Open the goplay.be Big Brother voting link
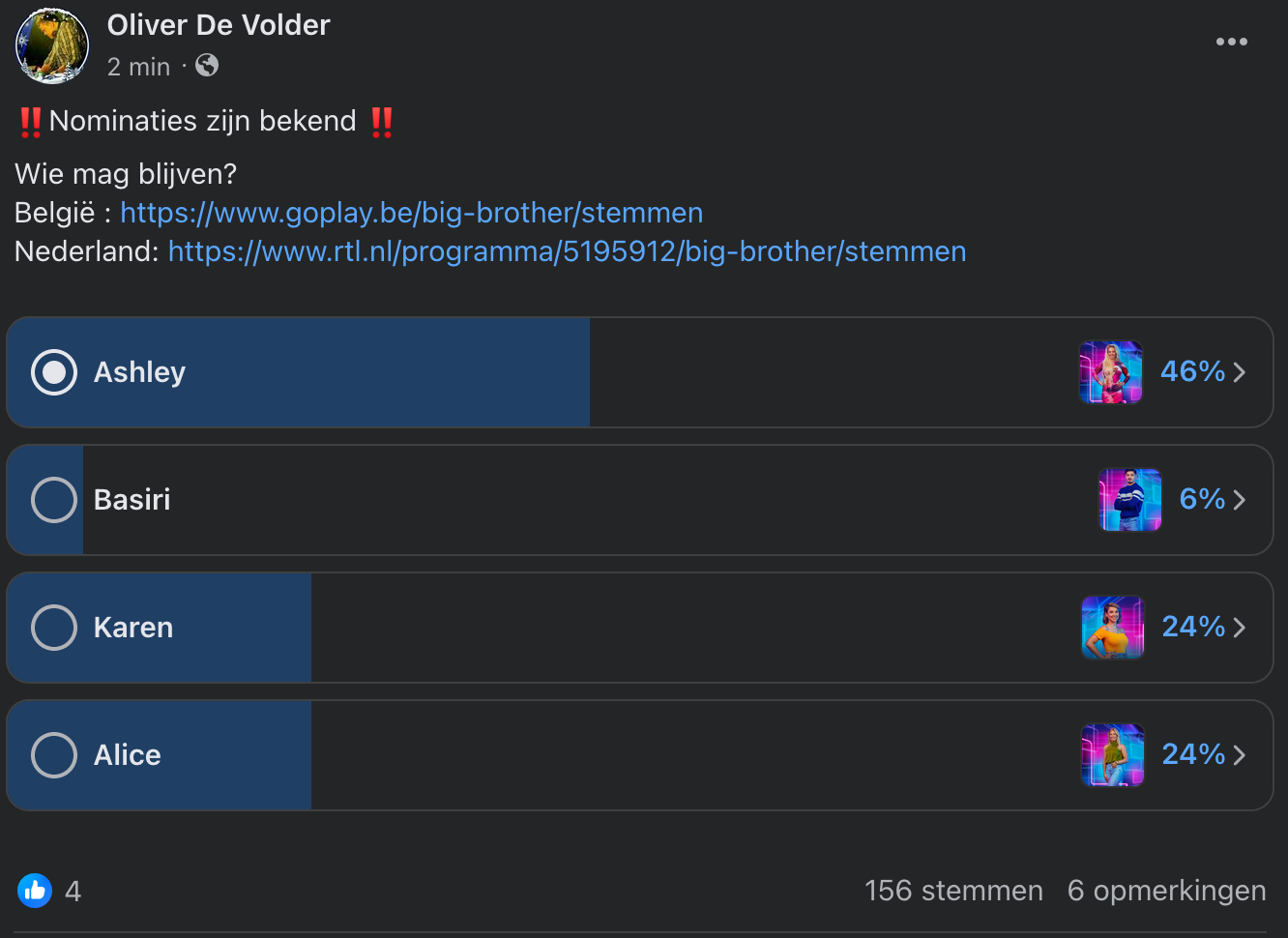The height and width of the screenshot is (938, 1288). (412, 213)
